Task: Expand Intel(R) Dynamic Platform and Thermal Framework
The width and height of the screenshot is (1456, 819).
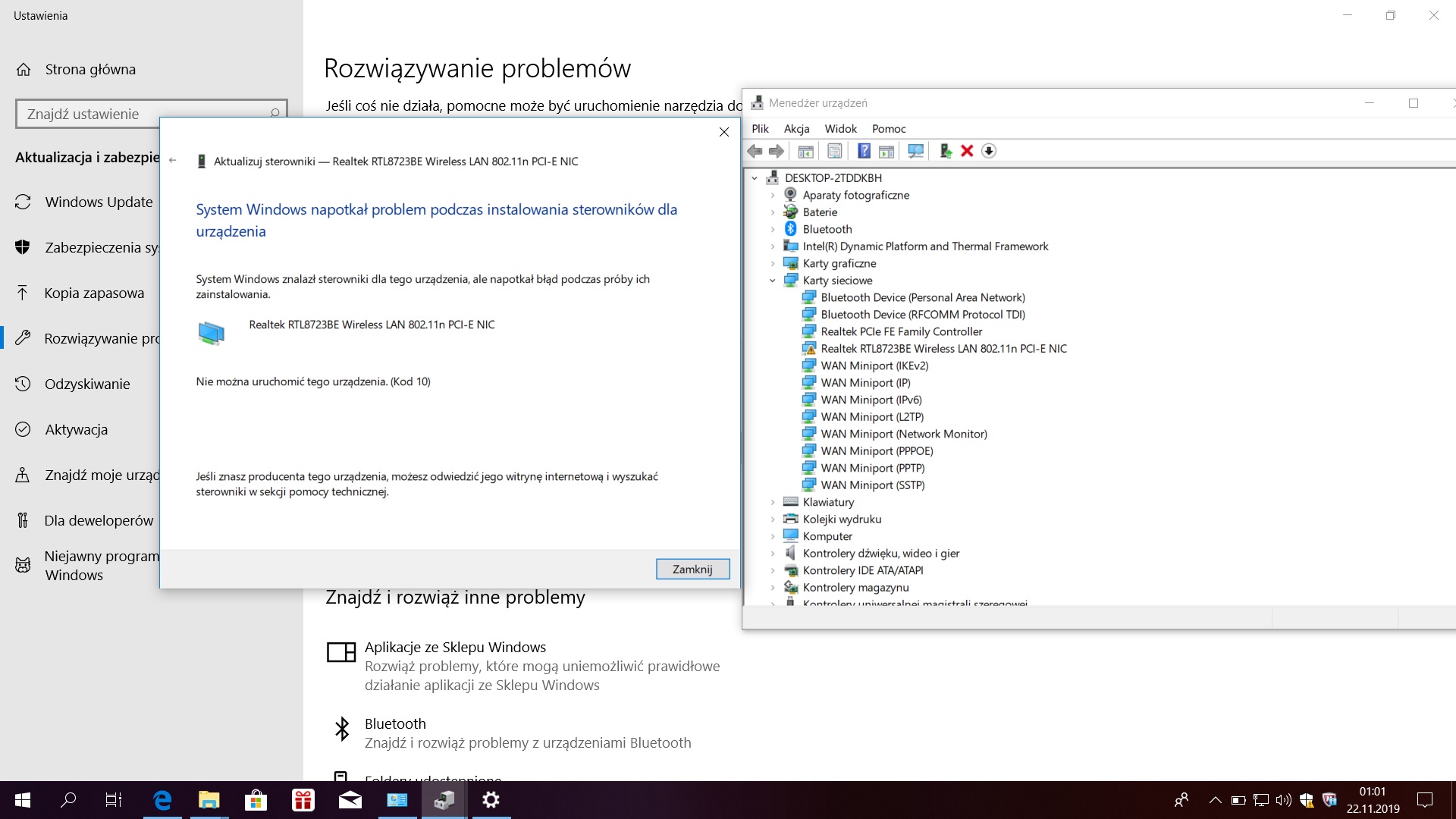Action: coord(773,246)
